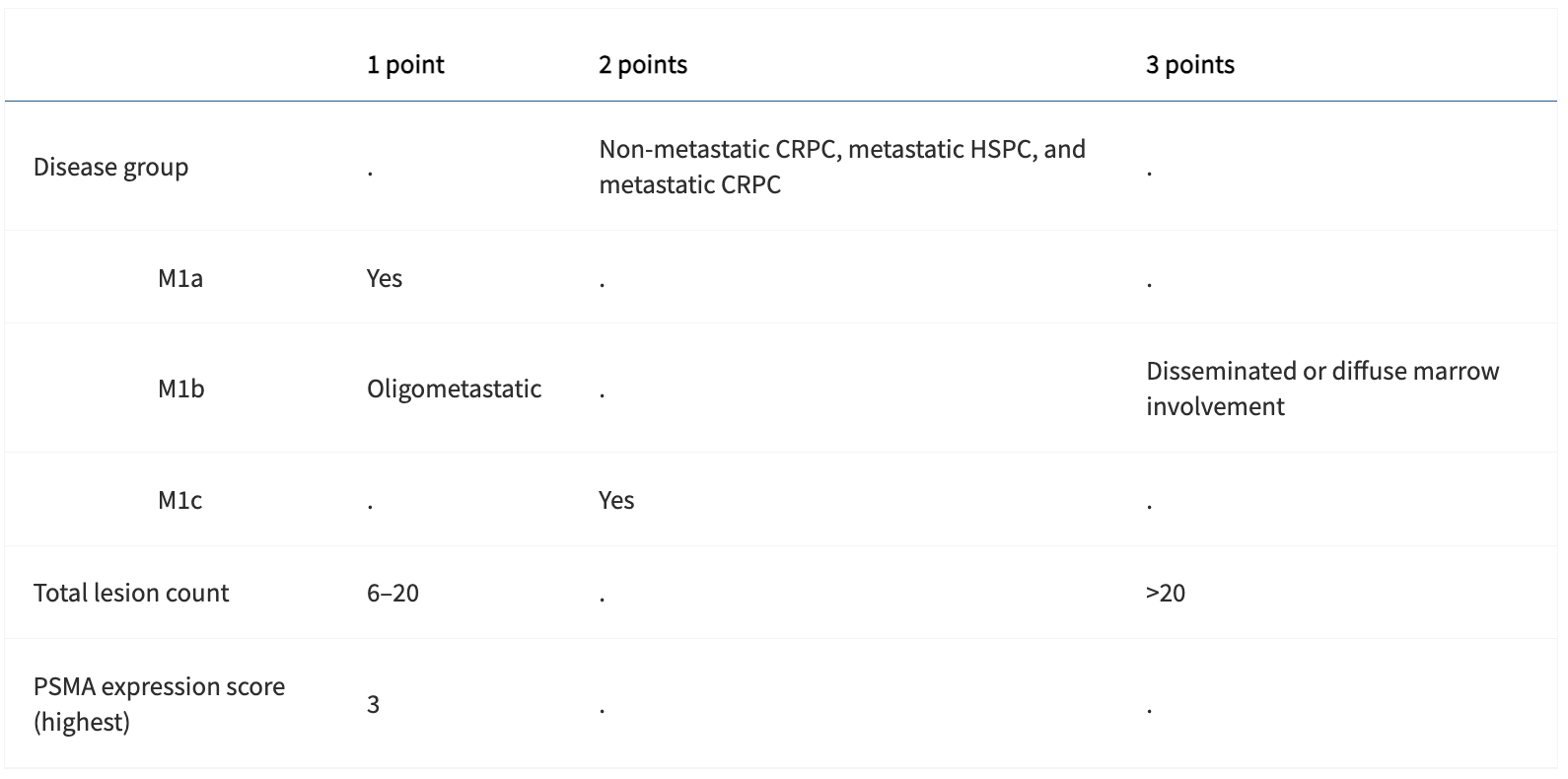Click the "1 point" column header
1568x779 pixels.
click(405, 65)
